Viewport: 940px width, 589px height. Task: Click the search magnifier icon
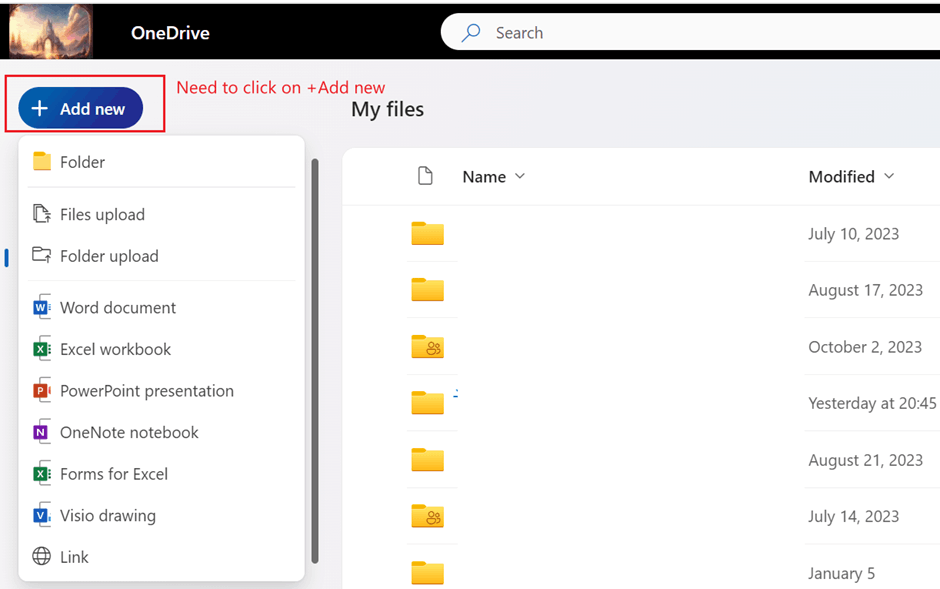coord(471,32)
